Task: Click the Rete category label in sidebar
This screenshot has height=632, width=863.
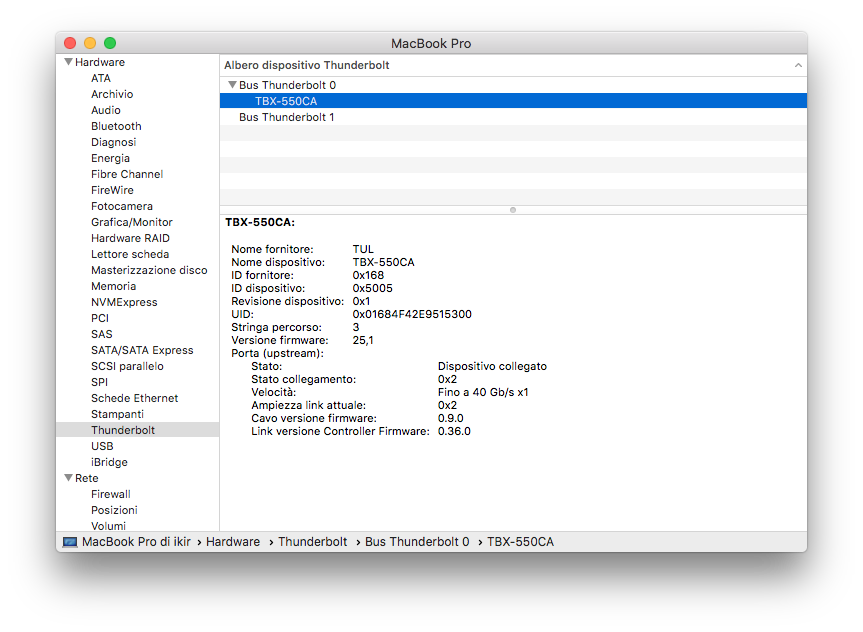Action: pyautogui.click(x=86, y=478)
